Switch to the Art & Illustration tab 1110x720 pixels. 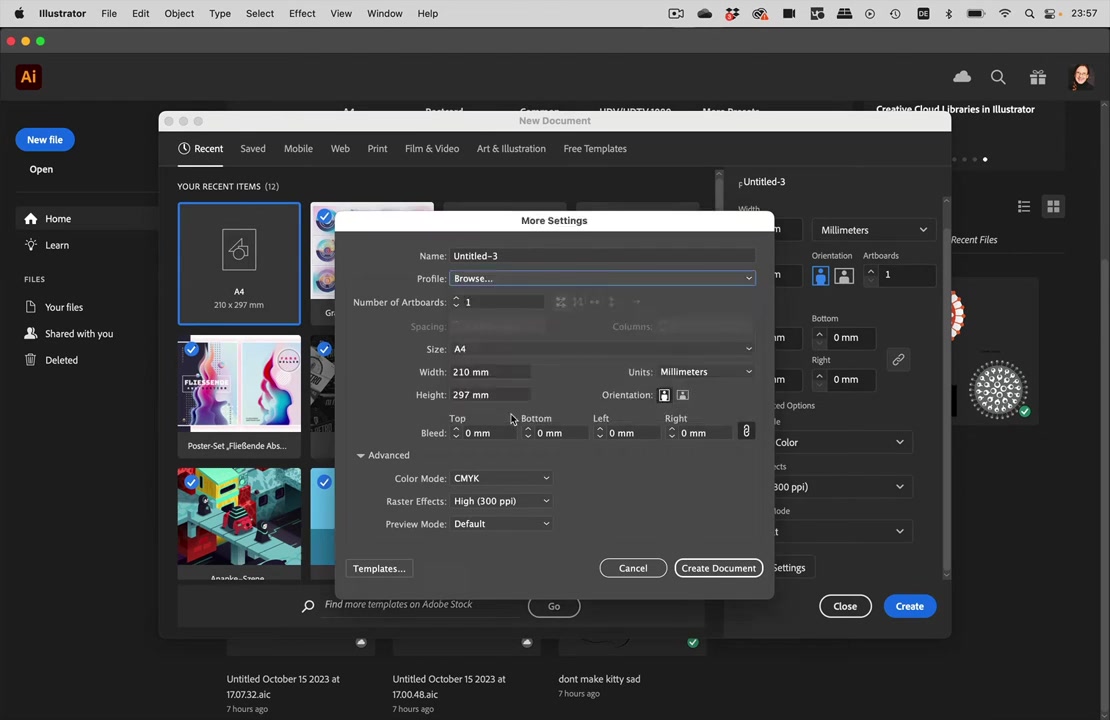[x=511, y=149]
